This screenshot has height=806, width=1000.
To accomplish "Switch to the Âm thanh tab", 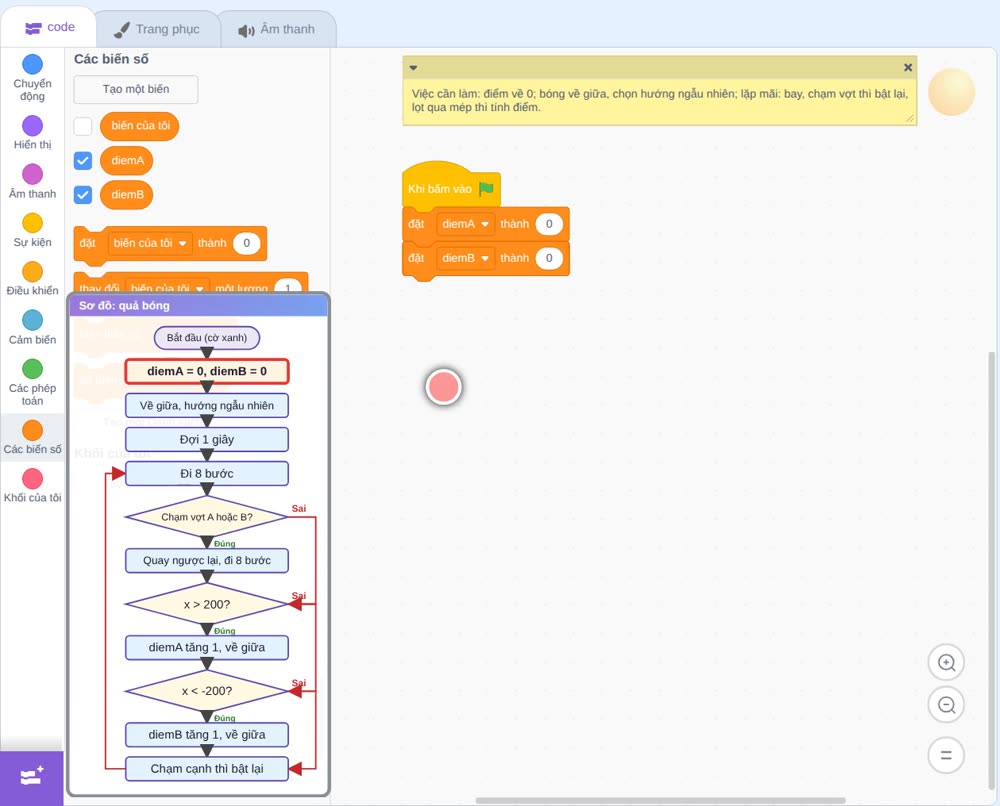I will 277,29.
